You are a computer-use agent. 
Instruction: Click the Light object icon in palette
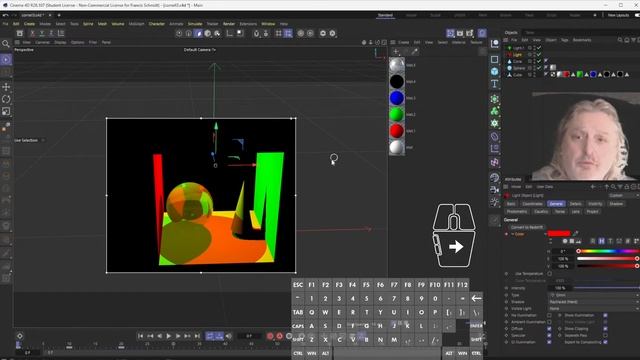point(495,202)
